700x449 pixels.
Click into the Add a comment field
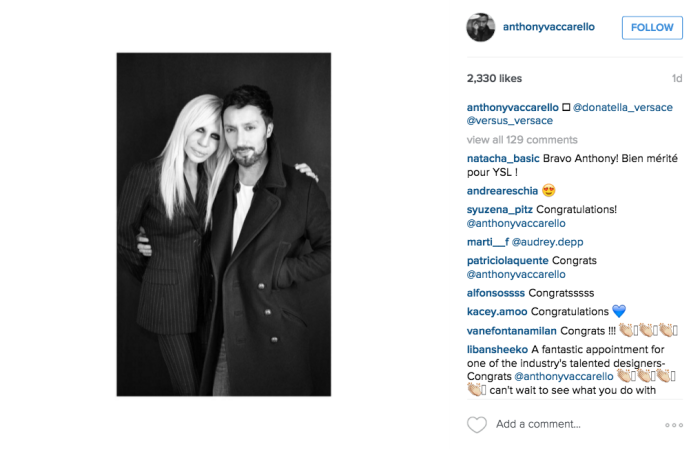click(x=538, y=424)
